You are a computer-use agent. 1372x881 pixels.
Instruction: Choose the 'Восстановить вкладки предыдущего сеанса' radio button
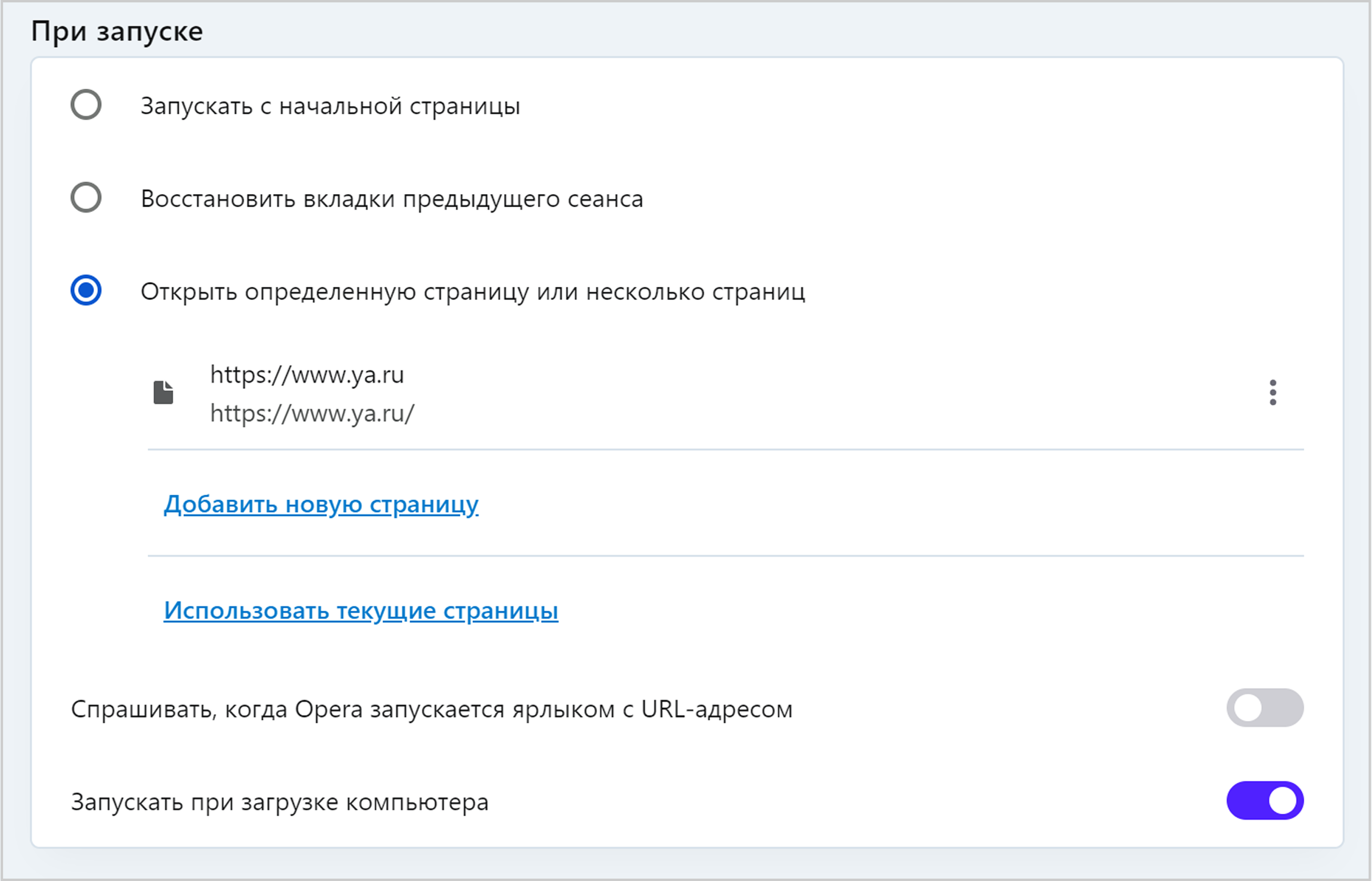point(86,198)
